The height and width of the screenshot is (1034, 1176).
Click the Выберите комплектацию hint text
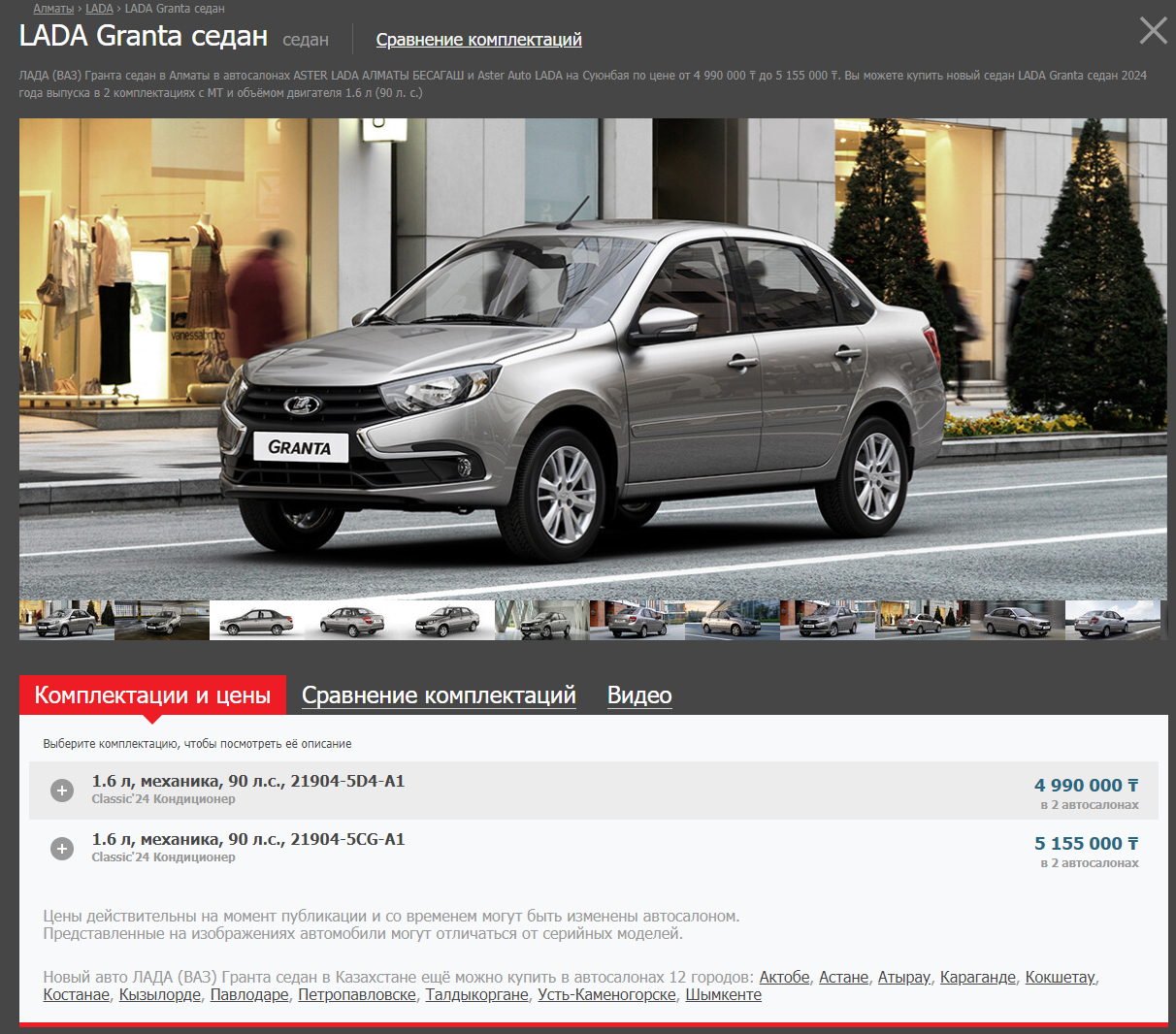point(197,744)
